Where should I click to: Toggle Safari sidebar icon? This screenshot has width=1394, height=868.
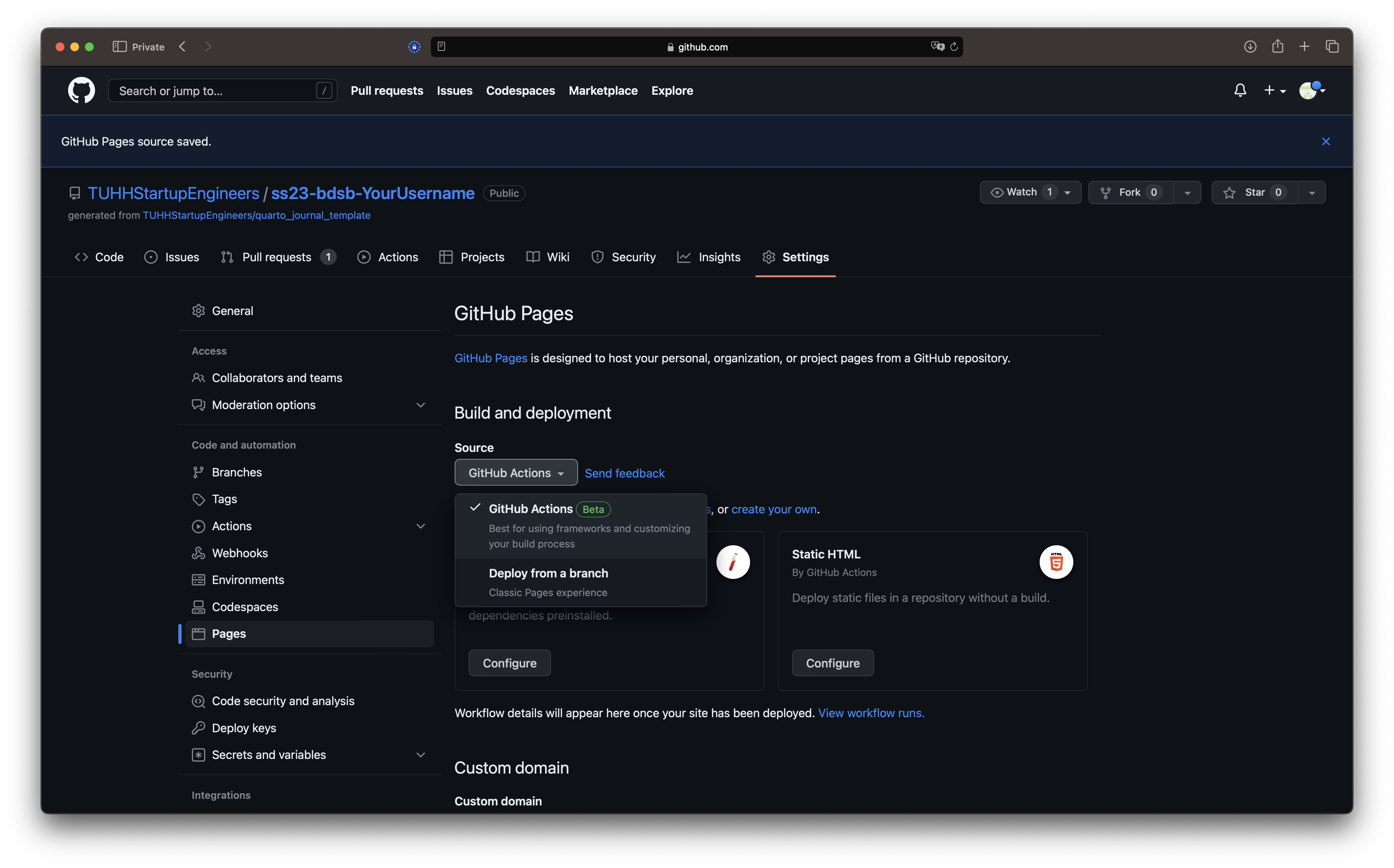click(x=119, y=46)
